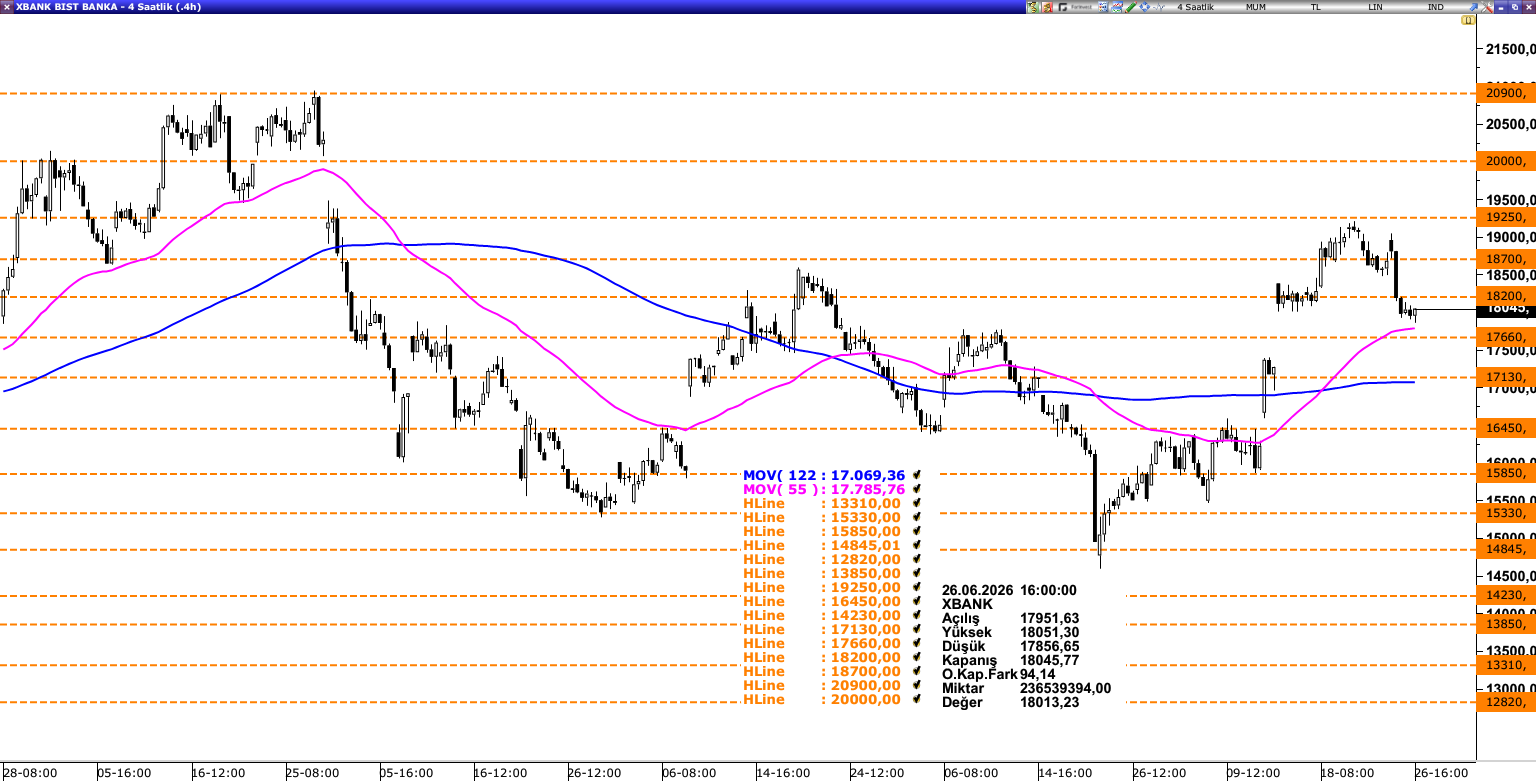Toggle the HLine 14845,01 checkmark
This screenshot has height=781, width=1536.
(916, 546)
